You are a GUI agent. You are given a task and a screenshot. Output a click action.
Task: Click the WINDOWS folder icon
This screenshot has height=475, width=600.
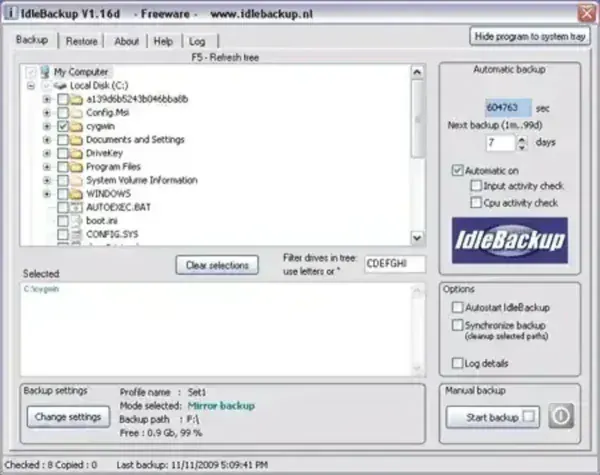77,194
